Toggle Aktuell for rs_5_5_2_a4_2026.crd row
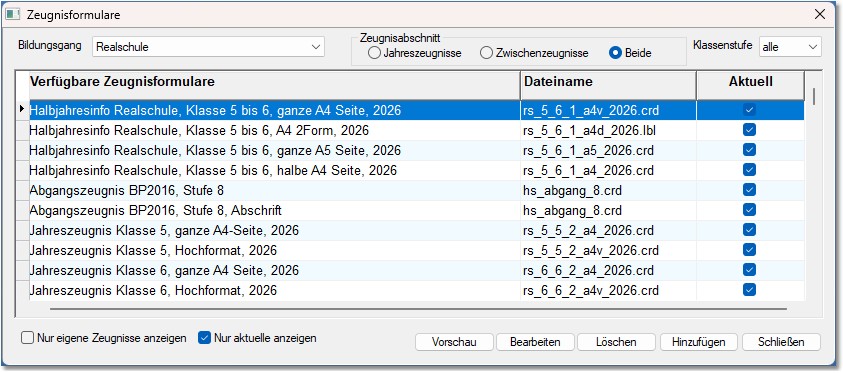Screen dimensions: 843x373 pos(749,229)
